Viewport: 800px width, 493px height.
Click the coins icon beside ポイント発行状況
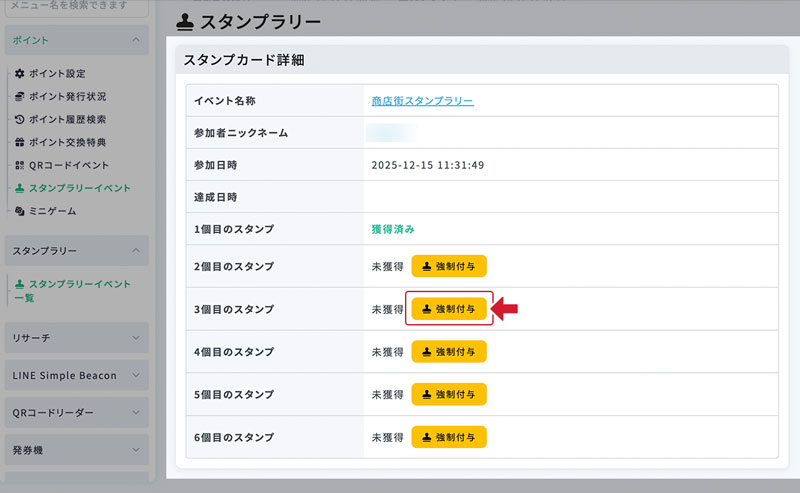click(20, 97)
